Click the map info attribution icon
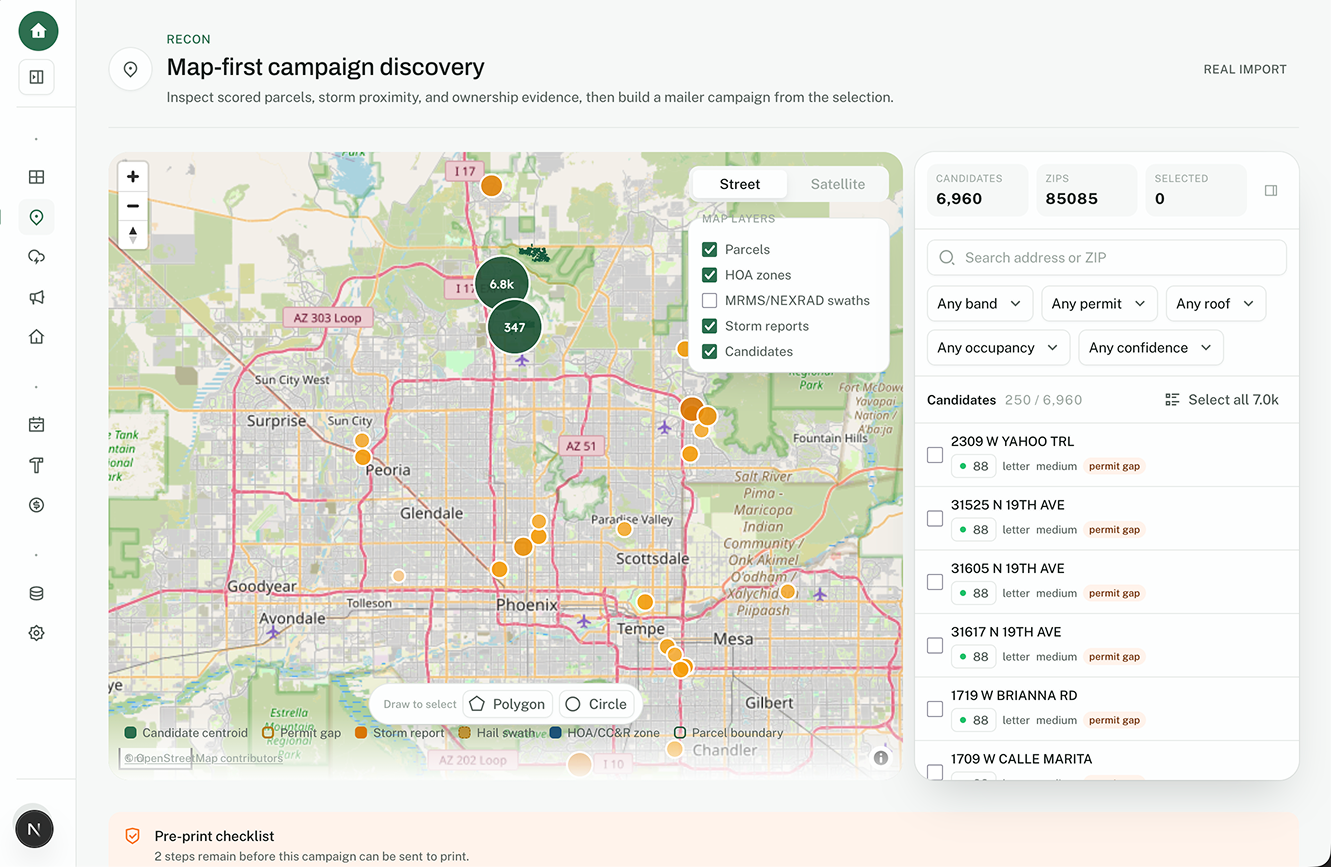The height and width of the screenshot is (867, 1331). pyautogui.click(x=881, y=757)
